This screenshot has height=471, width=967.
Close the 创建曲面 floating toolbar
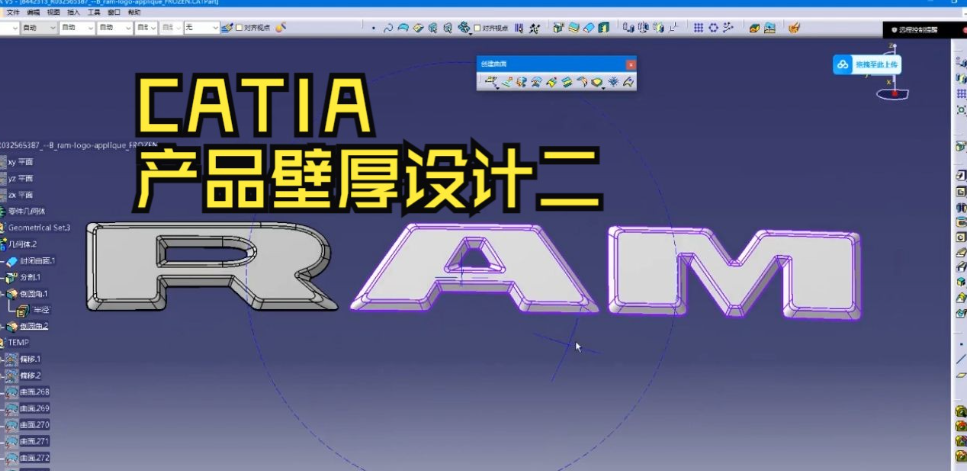tap(630, 65)
